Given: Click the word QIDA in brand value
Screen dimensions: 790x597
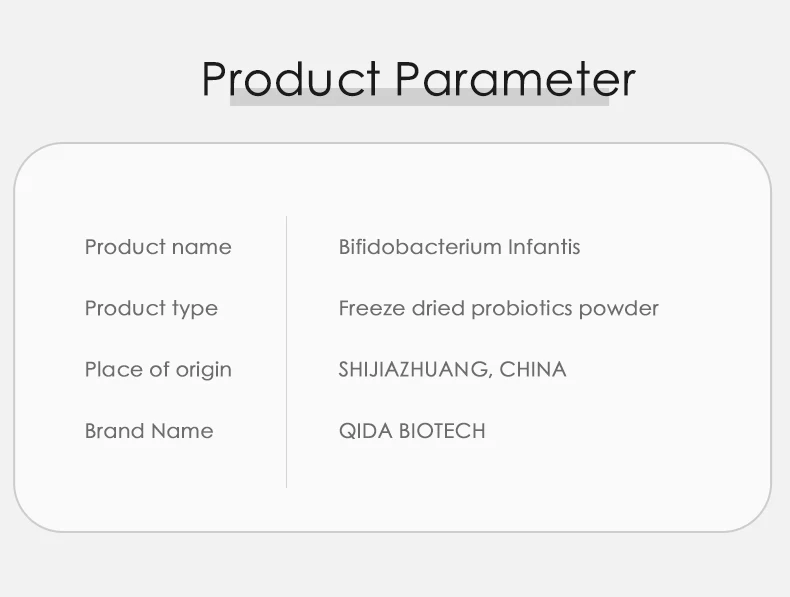Looking at the screenshot, I should pyautogui.click(x=366, y=431).
